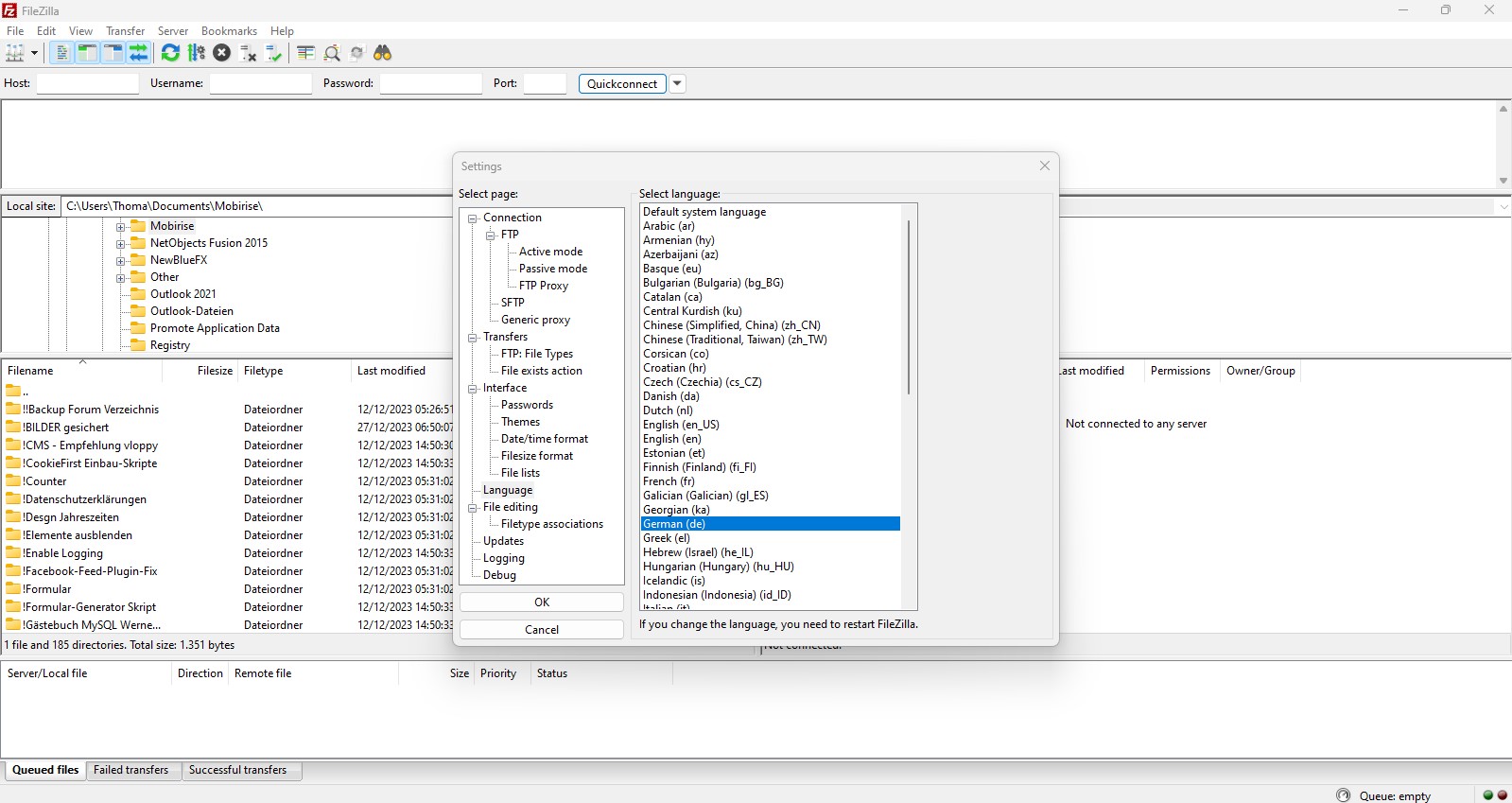Open the Quickconnect history dropdown arrow

(x=677, y=83)
